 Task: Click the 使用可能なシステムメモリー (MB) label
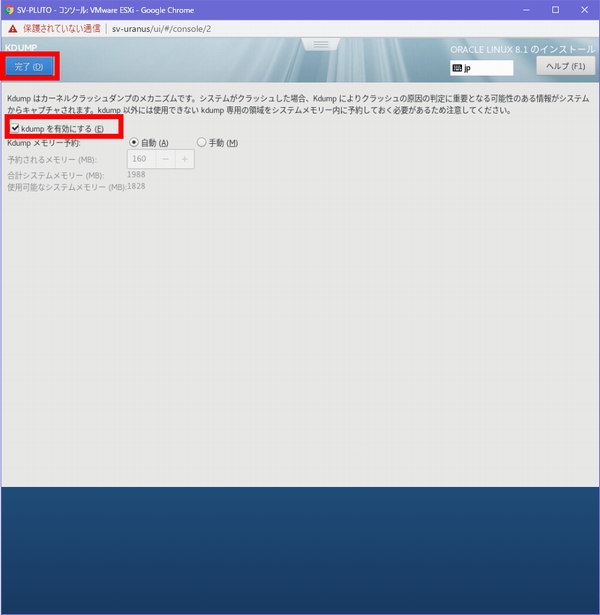click(x=66, y=187)
